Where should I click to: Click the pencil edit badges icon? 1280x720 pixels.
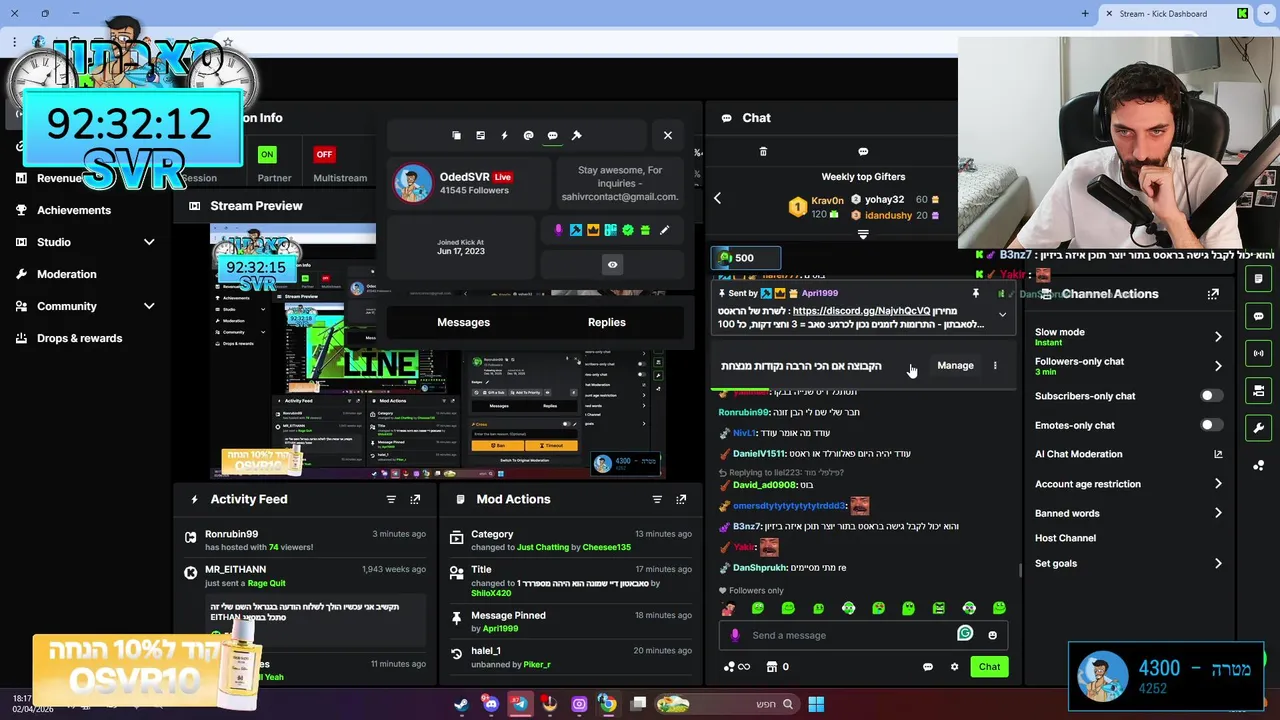[x=664, y=230]
